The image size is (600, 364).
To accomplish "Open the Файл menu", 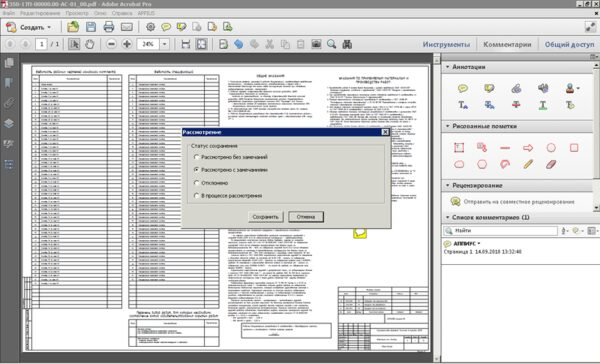I will coord(9,13).
